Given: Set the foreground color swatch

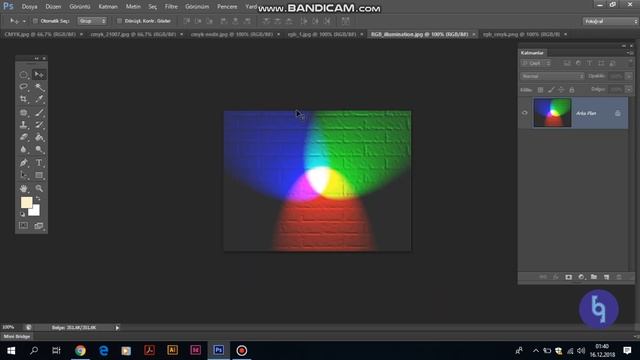Looking at the screenshot, I should pyautogui.click(x=26, y=202).
